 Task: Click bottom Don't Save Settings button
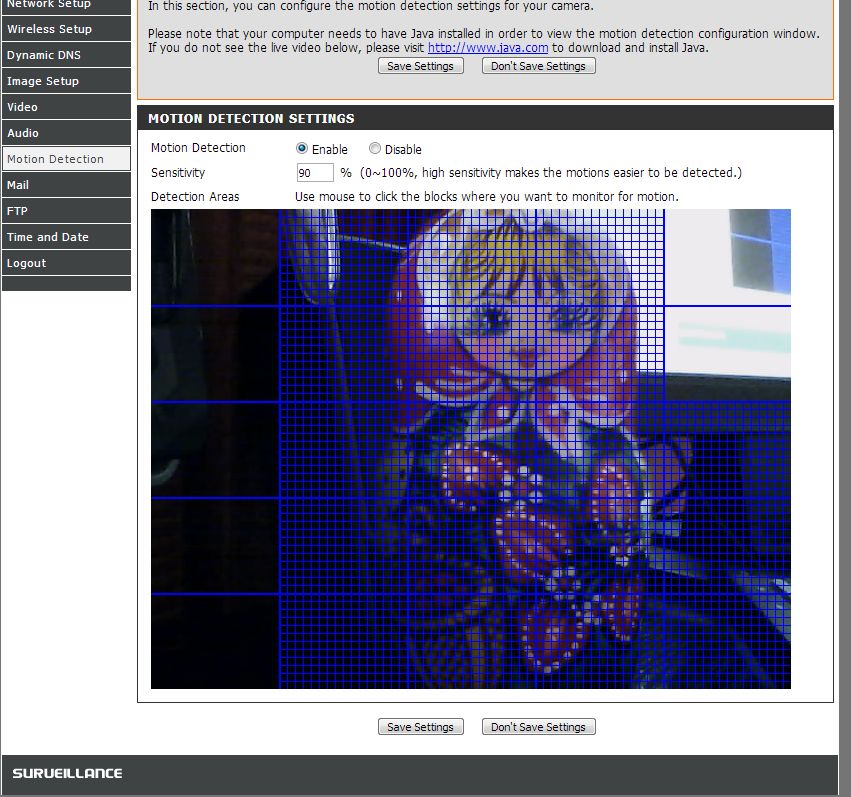(x=538, y=726)
